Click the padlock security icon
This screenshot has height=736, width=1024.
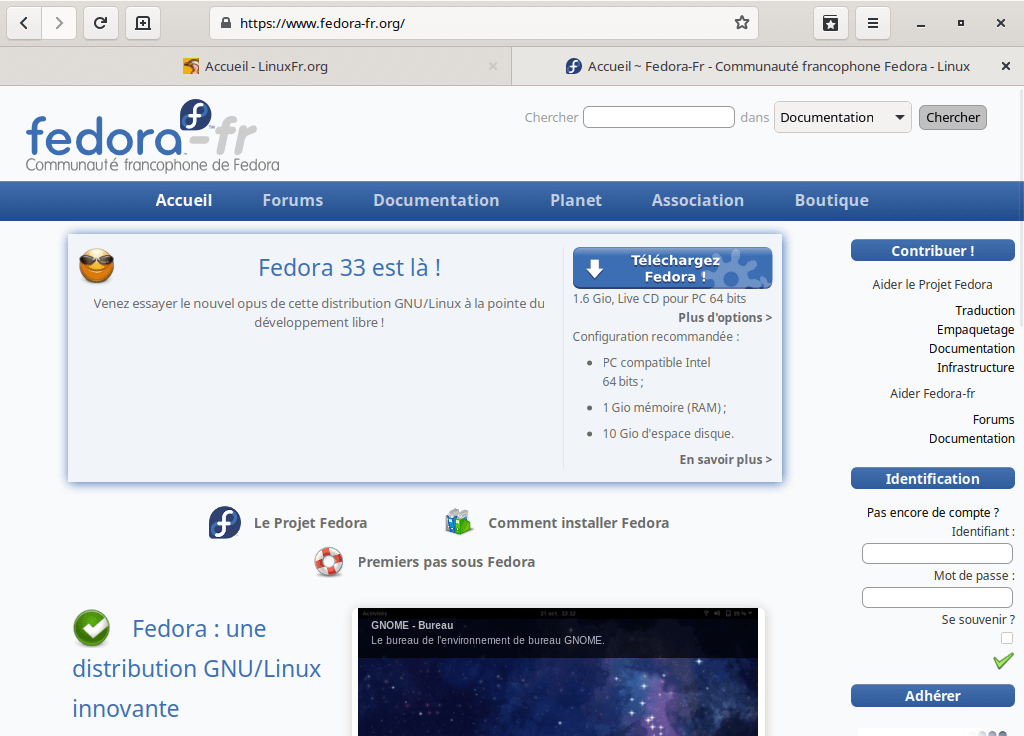[226, 23]
